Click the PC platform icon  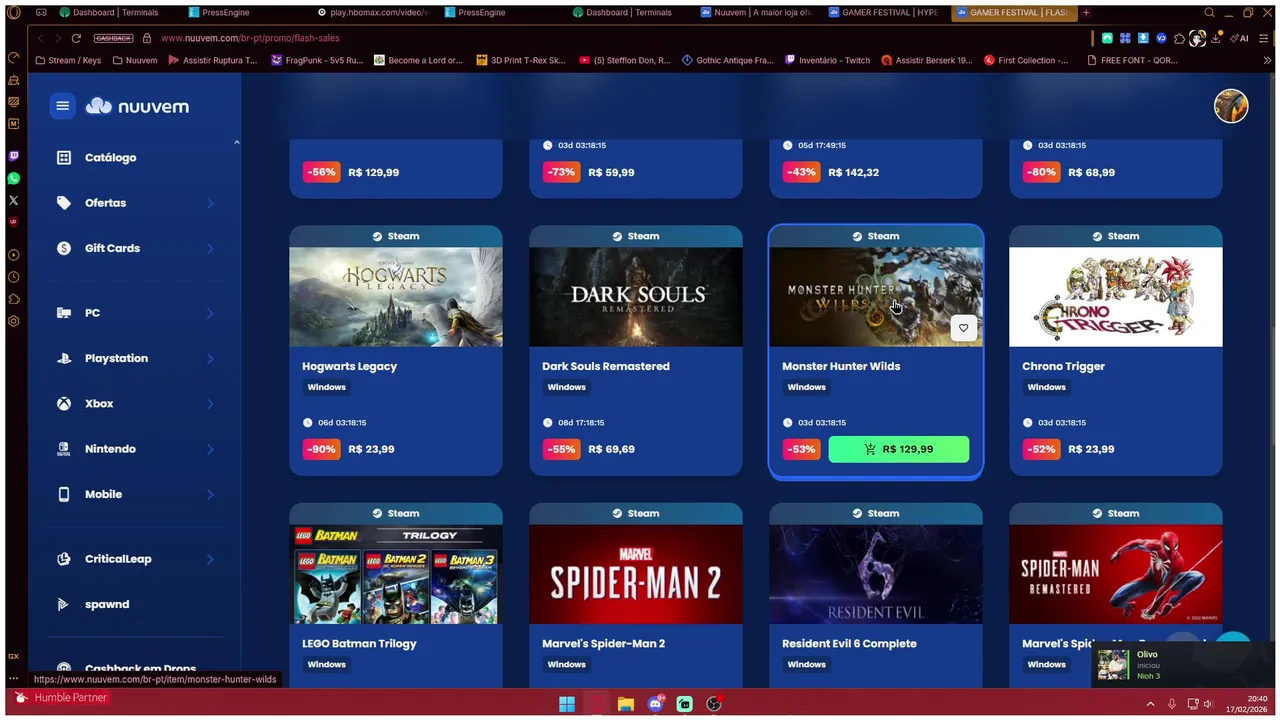click(64, 313)
